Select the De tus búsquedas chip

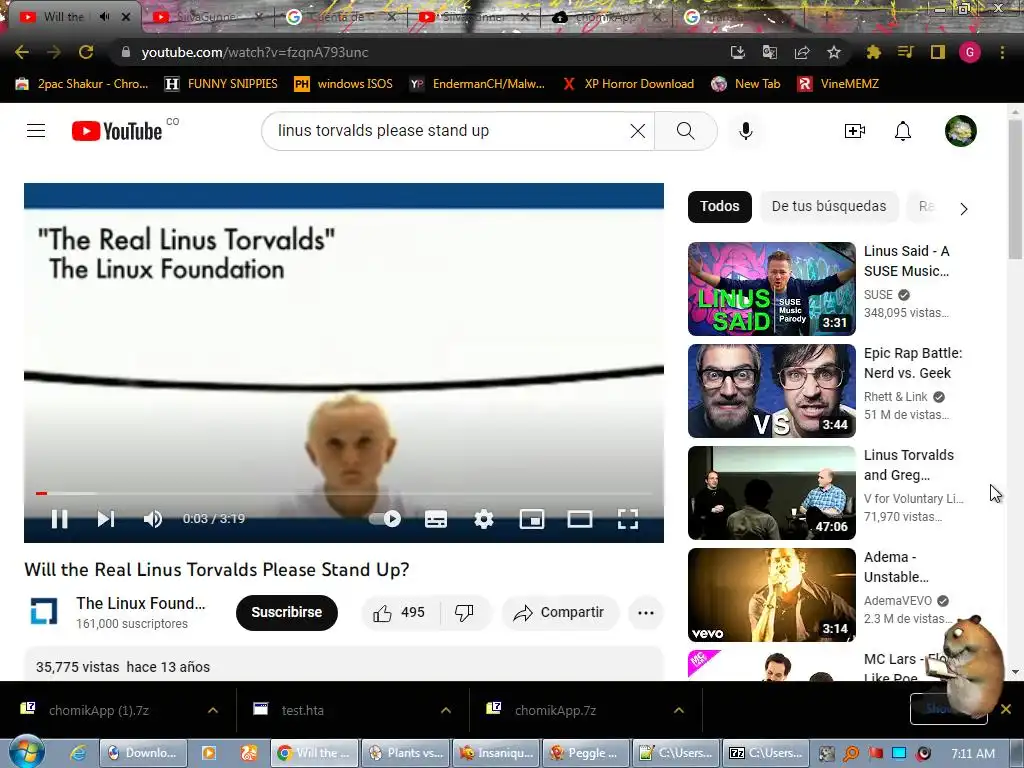pos(829,206)
